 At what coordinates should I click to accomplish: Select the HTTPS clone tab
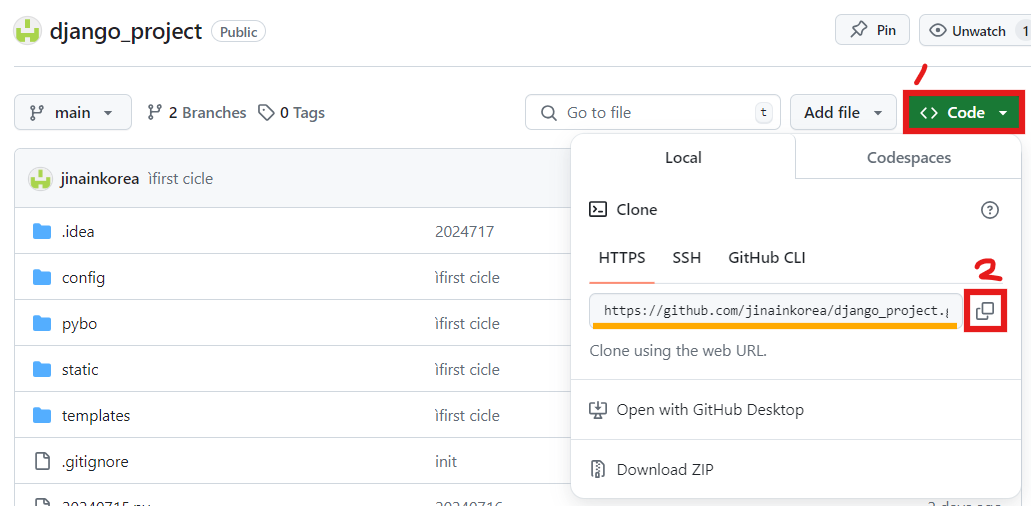pyautogui.click(x=622, y=258)
